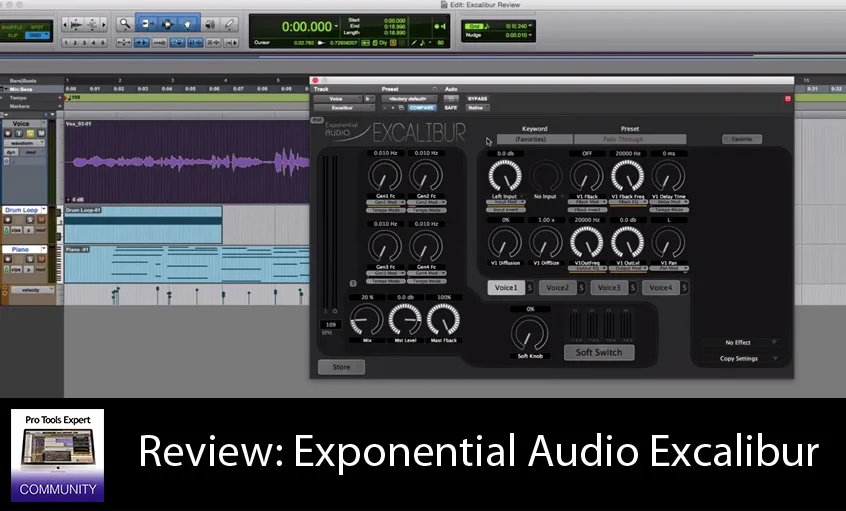The image size is (846, 511).
Task: Toggle plugin BYPASS button
Action: coord(477,99)
